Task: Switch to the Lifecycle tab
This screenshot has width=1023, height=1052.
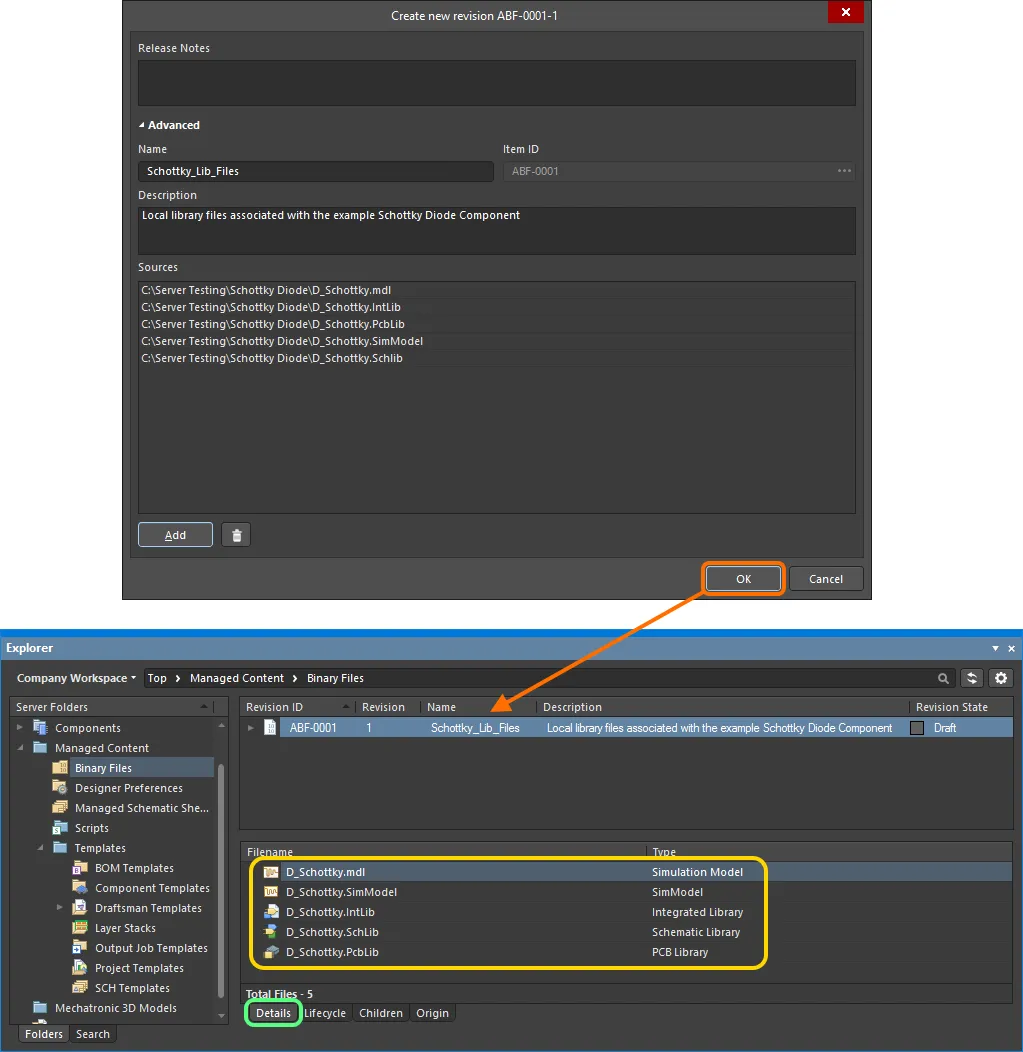Action: 325,1013
